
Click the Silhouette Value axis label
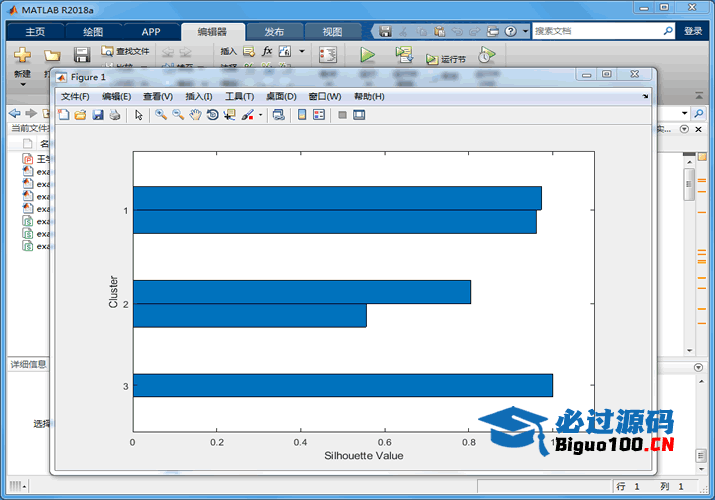click(363, 455)
